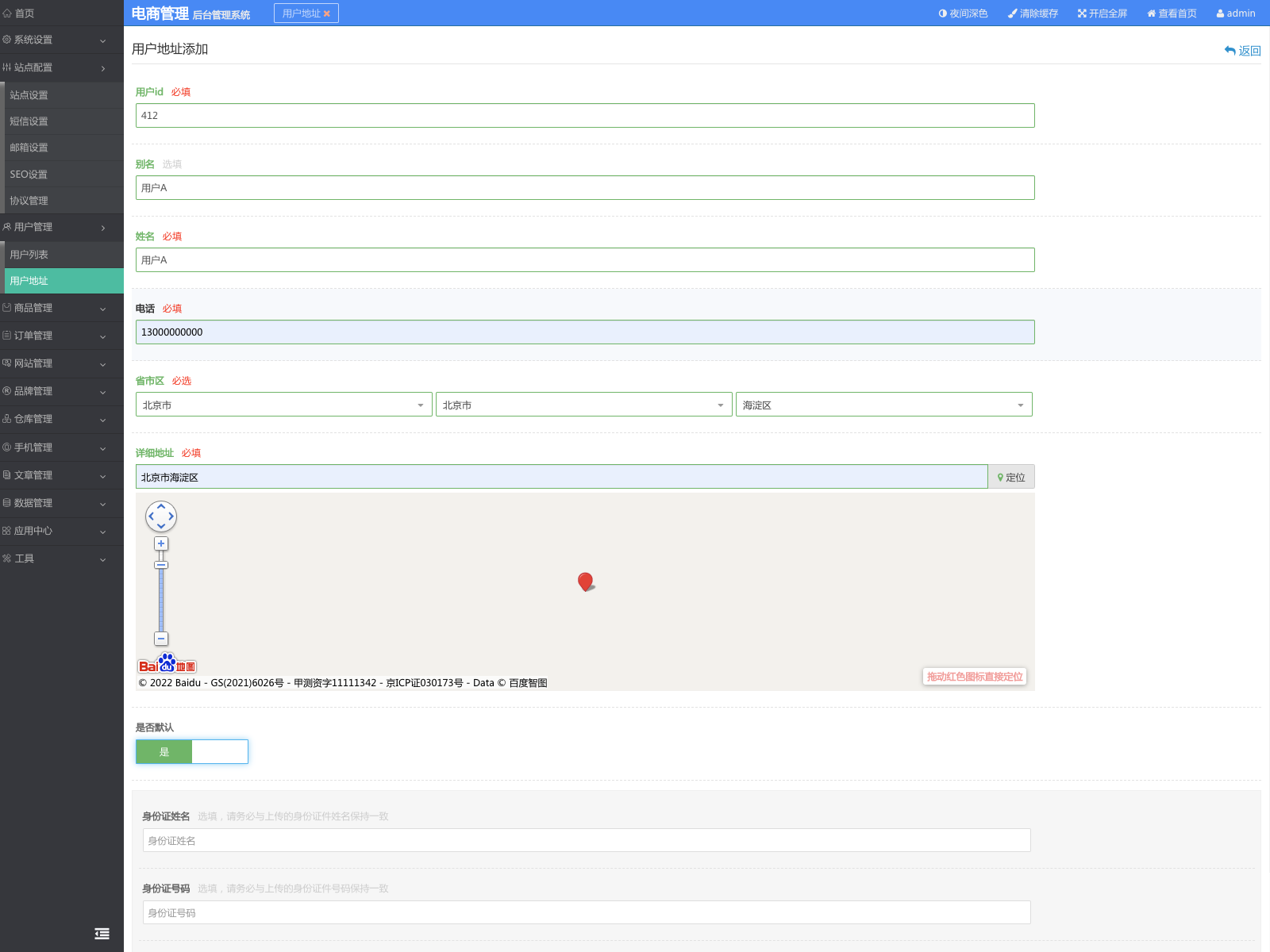Click the Baidu map logo

tap(167, 664)
